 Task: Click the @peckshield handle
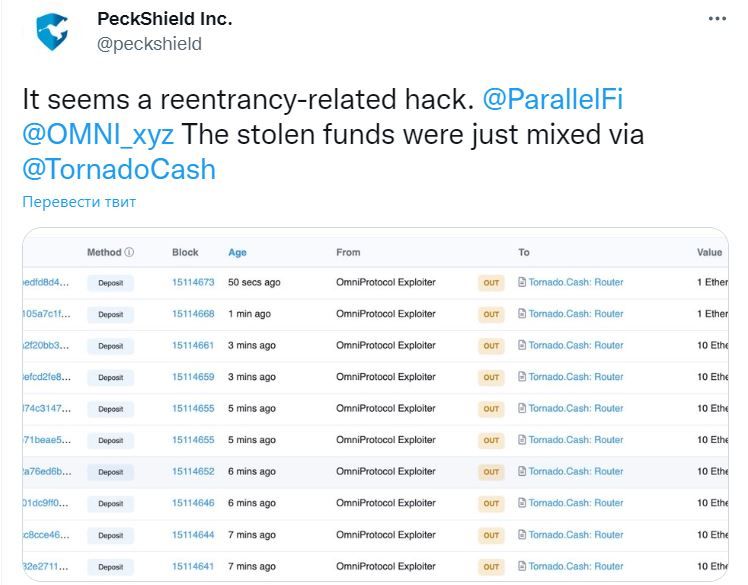(x=149, y=44)
